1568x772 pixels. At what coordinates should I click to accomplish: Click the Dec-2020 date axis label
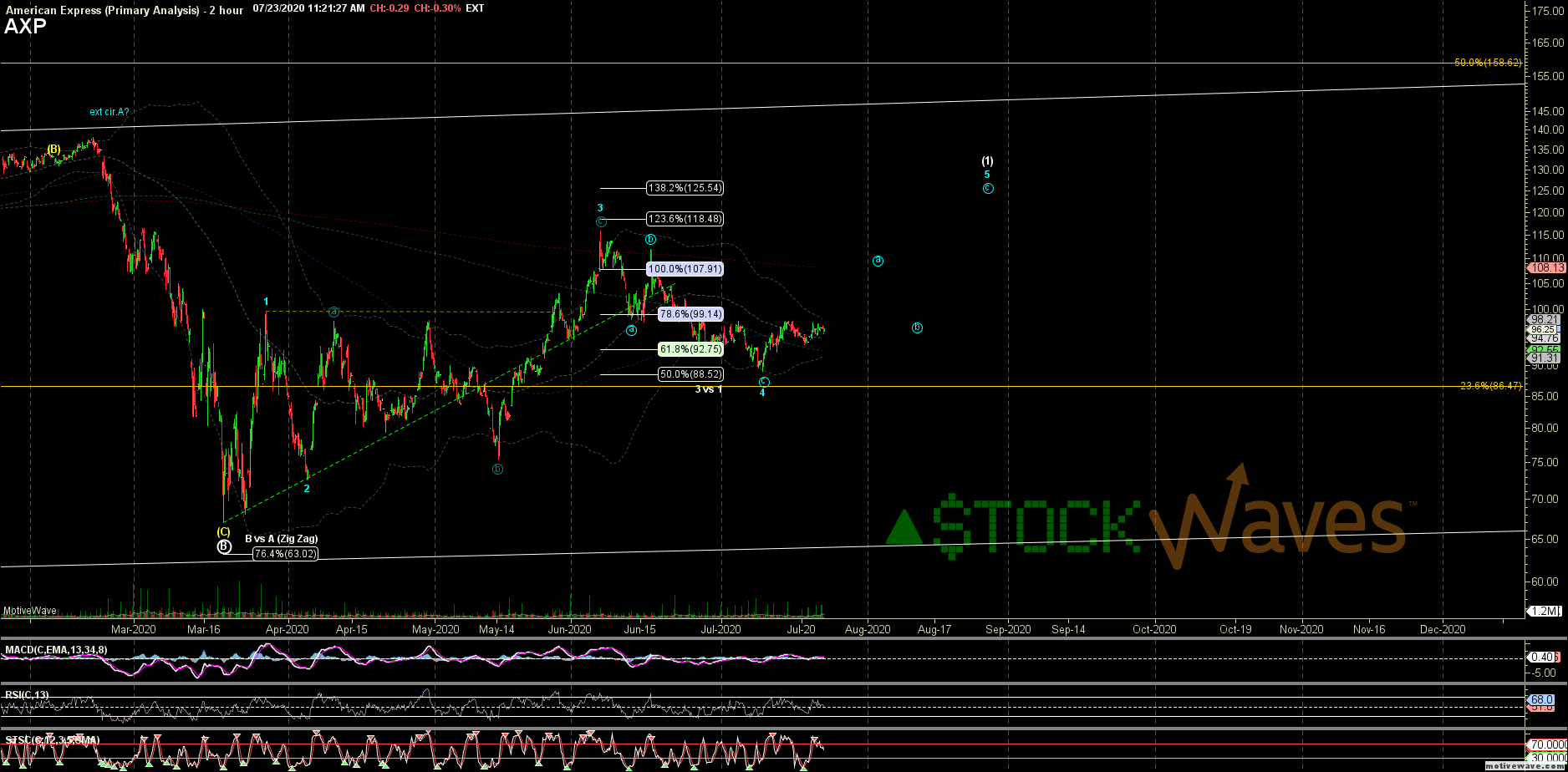pos(1443,629)
